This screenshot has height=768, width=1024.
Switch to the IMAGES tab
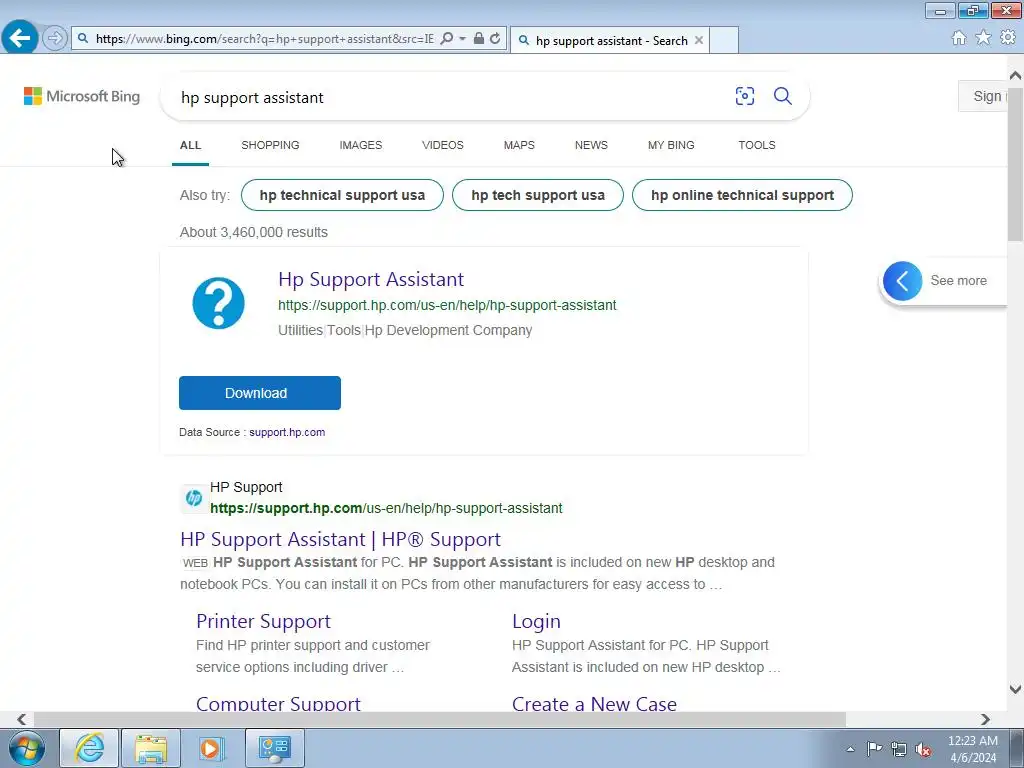pos(360,145)
